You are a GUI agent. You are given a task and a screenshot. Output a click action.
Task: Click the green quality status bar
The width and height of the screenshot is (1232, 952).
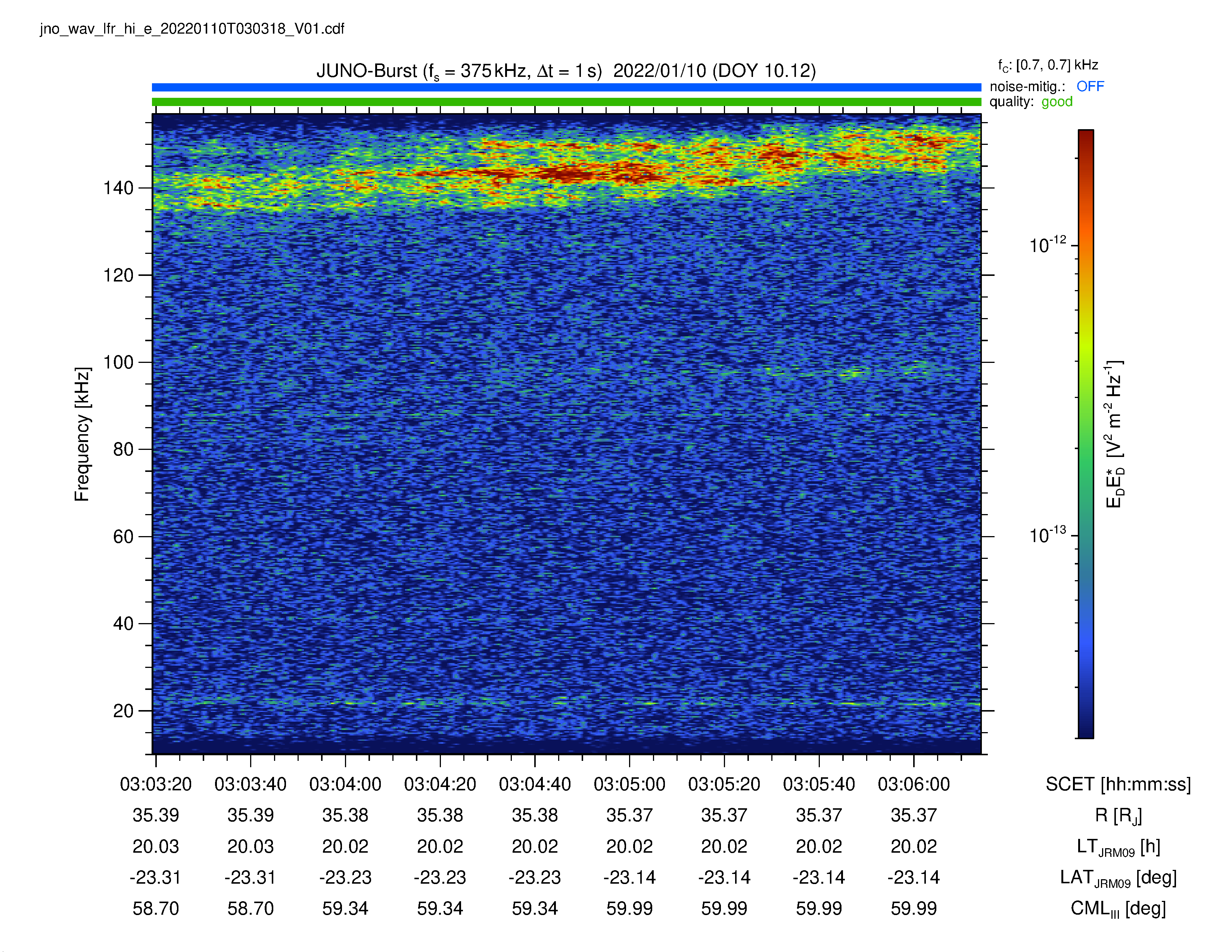point(566,102)
